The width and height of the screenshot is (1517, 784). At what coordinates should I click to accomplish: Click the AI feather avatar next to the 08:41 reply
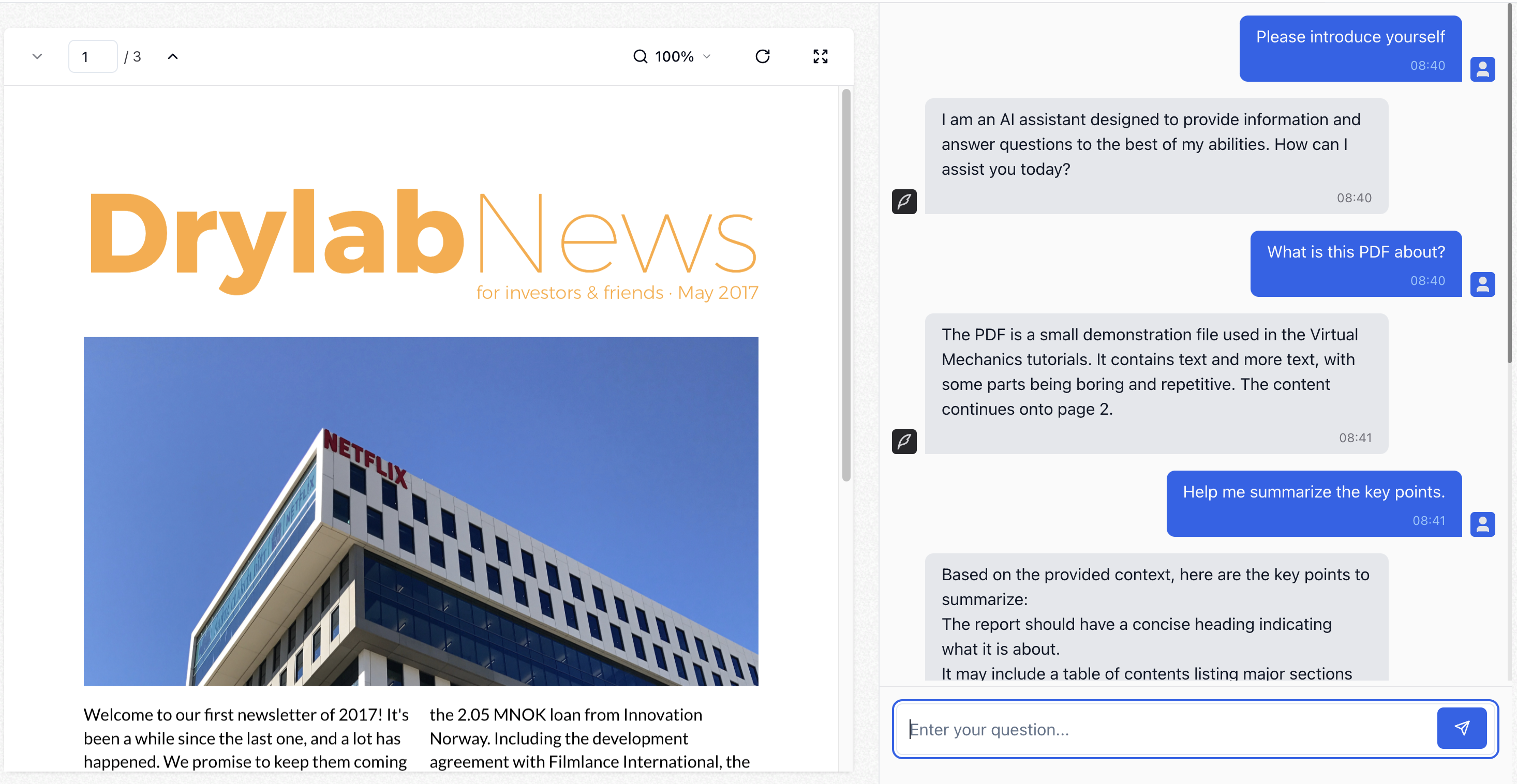(x=904, y=442)
